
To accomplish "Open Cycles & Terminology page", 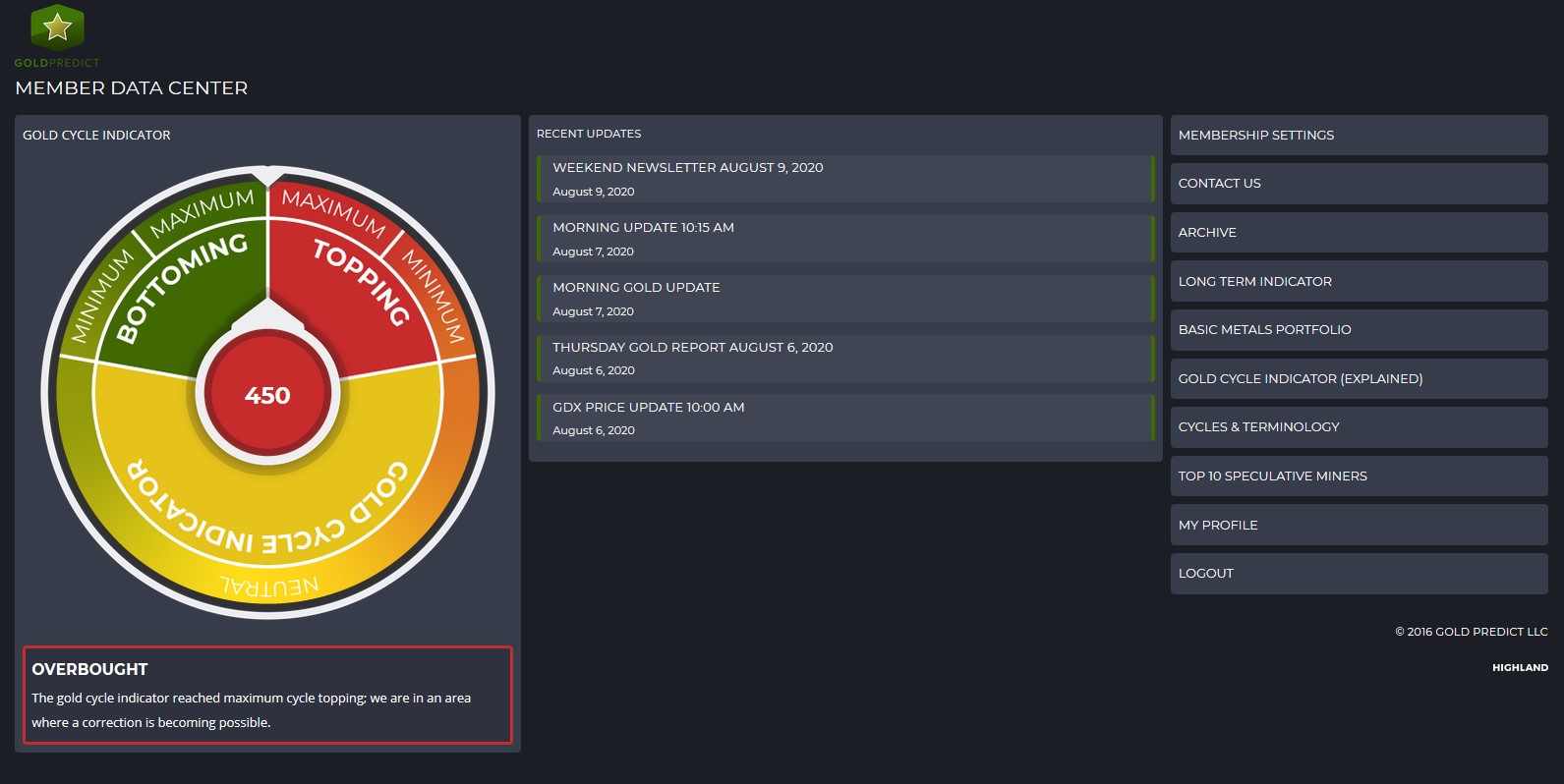I will [1358, 427].
